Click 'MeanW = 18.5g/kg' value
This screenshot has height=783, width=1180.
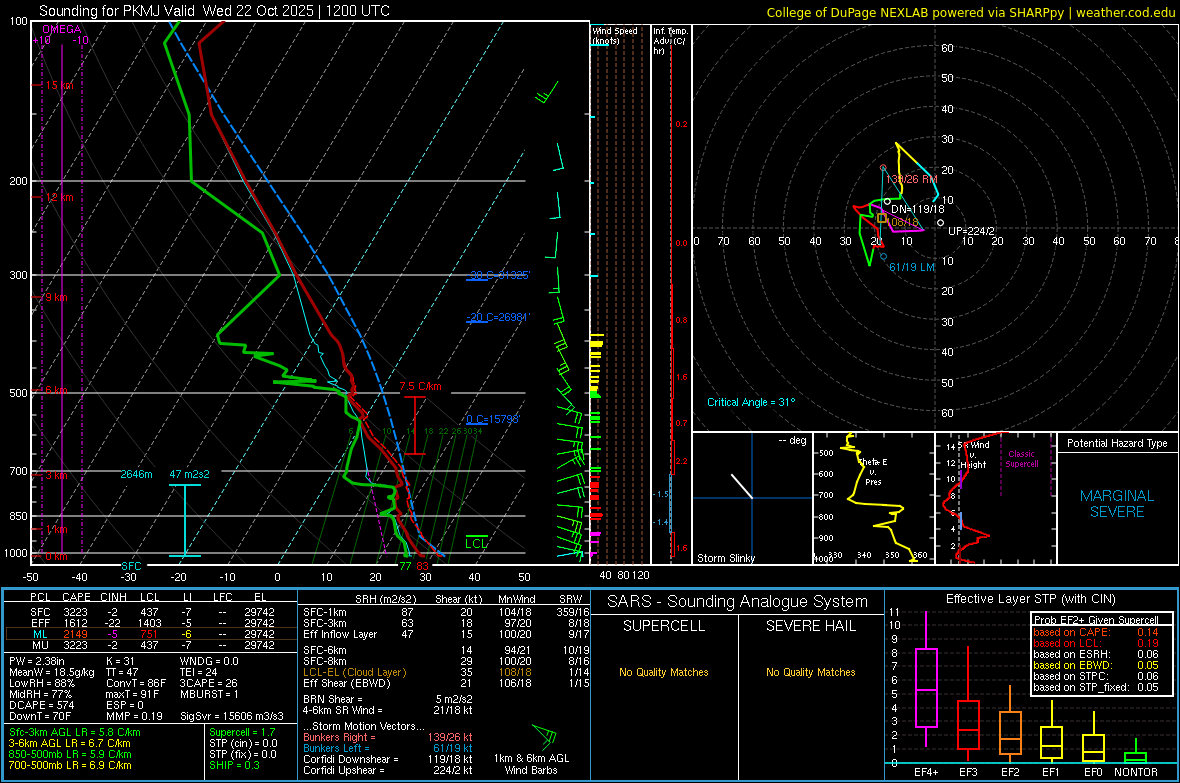click(x=52, y=672)
